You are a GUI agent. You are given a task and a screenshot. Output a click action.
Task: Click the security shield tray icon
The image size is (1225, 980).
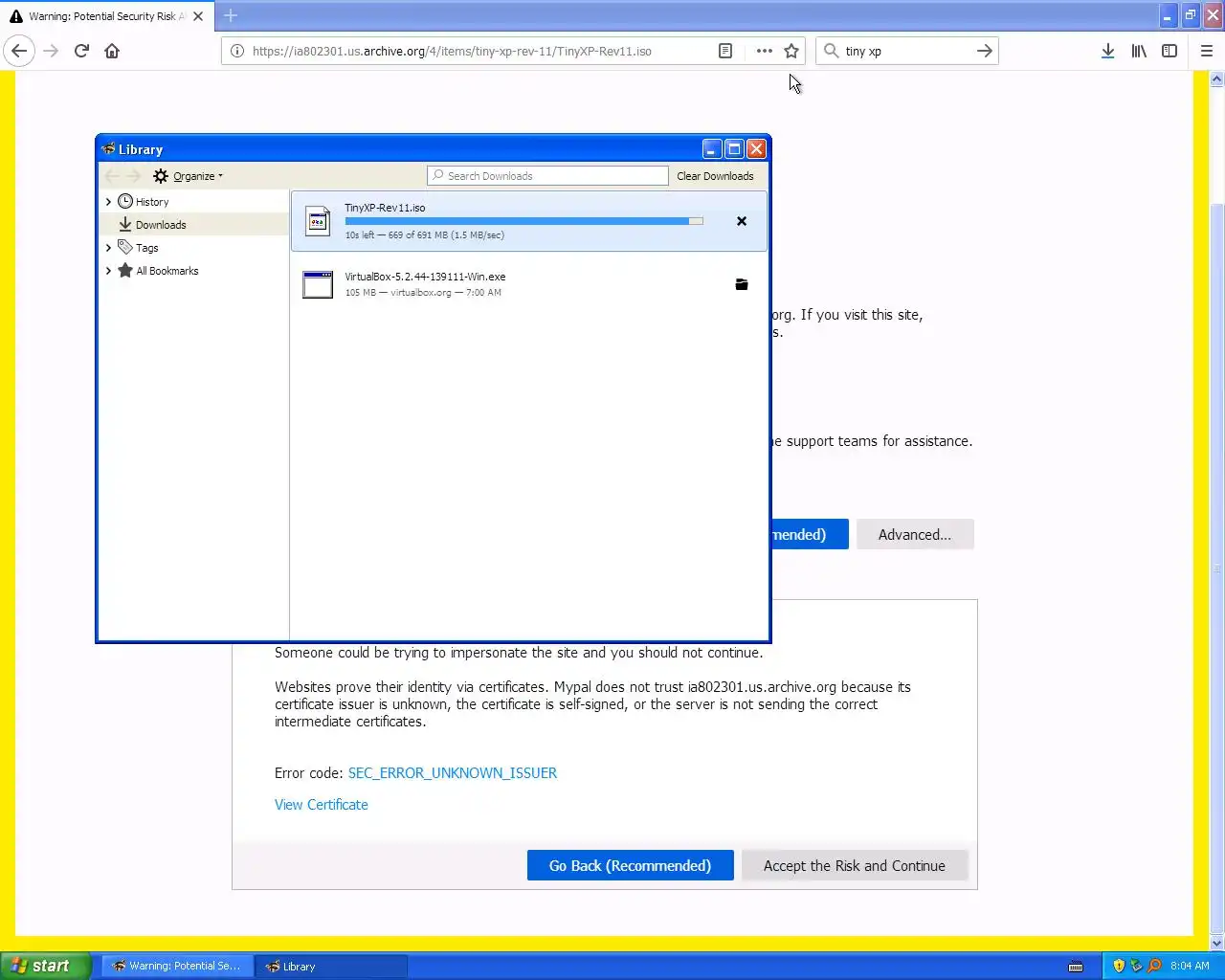pyautogui.click(x=1119, y=966)
